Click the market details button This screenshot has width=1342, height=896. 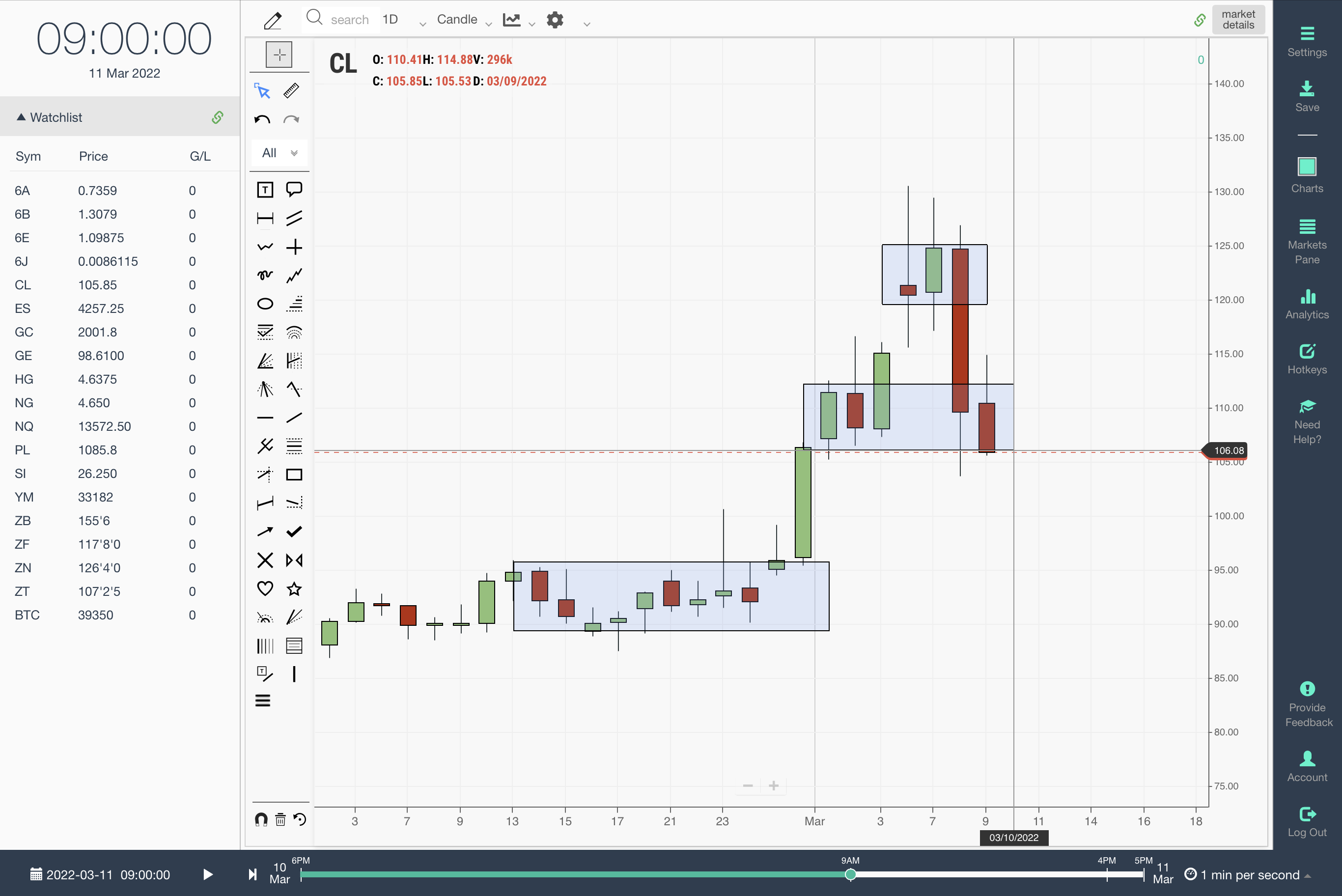click(1238, 20)
